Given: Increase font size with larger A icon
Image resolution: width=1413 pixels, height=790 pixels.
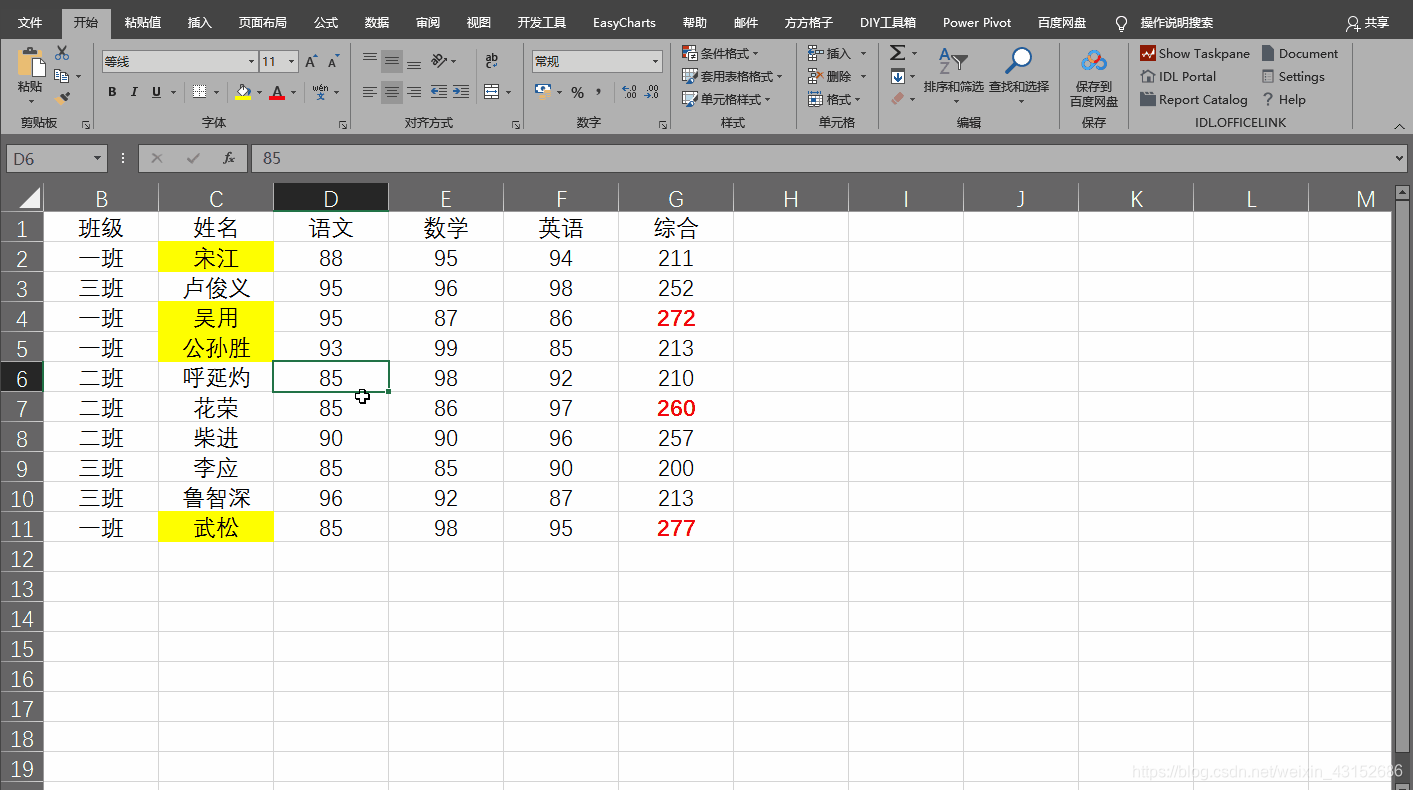Looking at the screenshot, I should 312,62.
